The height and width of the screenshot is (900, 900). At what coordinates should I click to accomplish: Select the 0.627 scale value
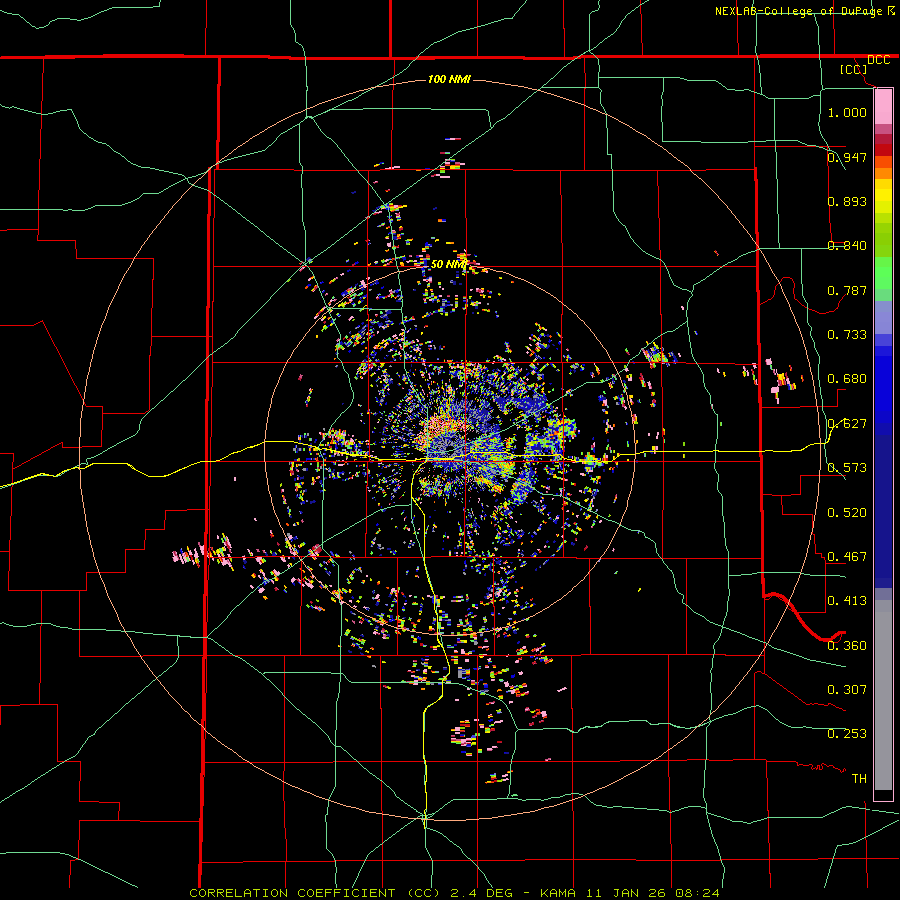point(847,423)
